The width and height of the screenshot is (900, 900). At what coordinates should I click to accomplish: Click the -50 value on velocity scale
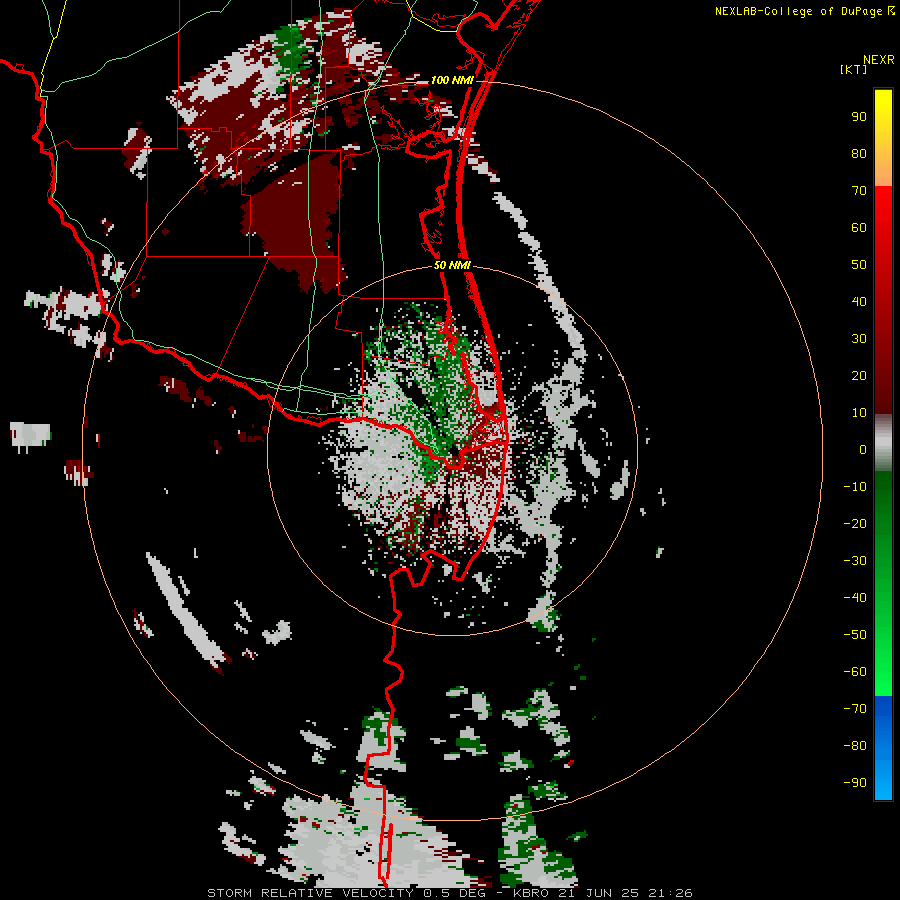(x=855, y=635)
